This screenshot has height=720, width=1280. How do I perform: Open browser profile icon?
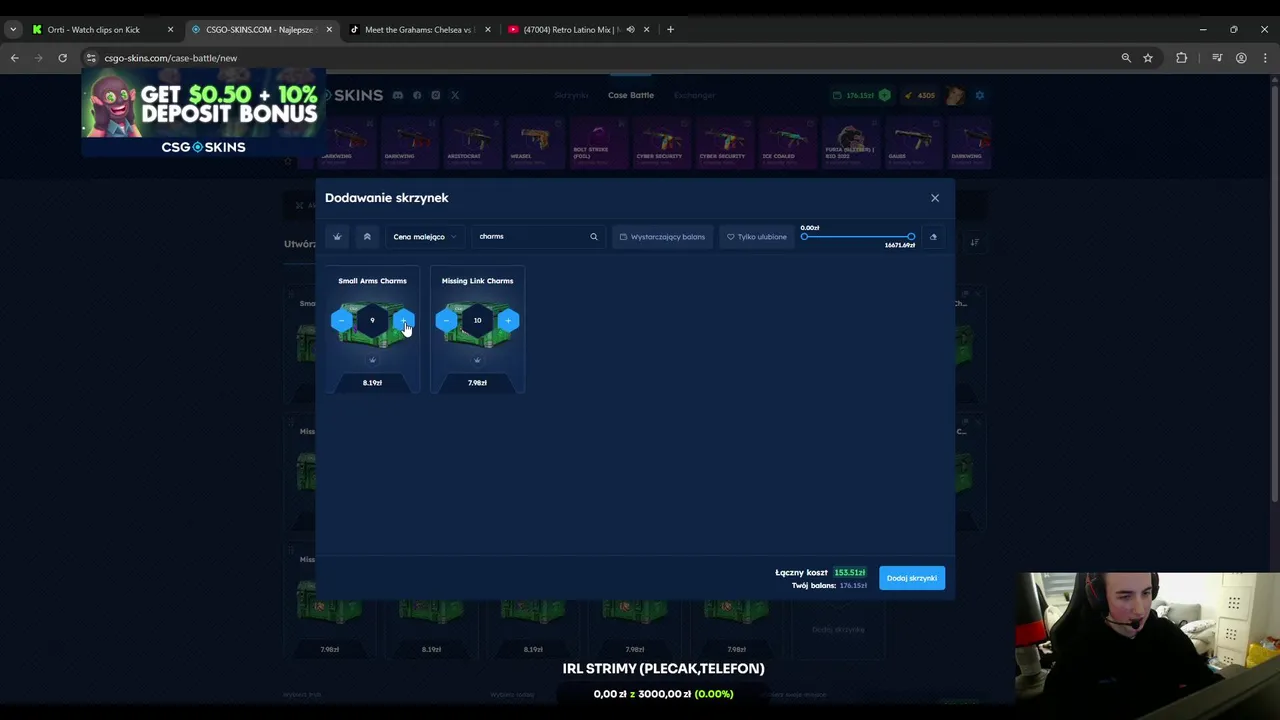pyautogui.click(x=1241, y=58)
